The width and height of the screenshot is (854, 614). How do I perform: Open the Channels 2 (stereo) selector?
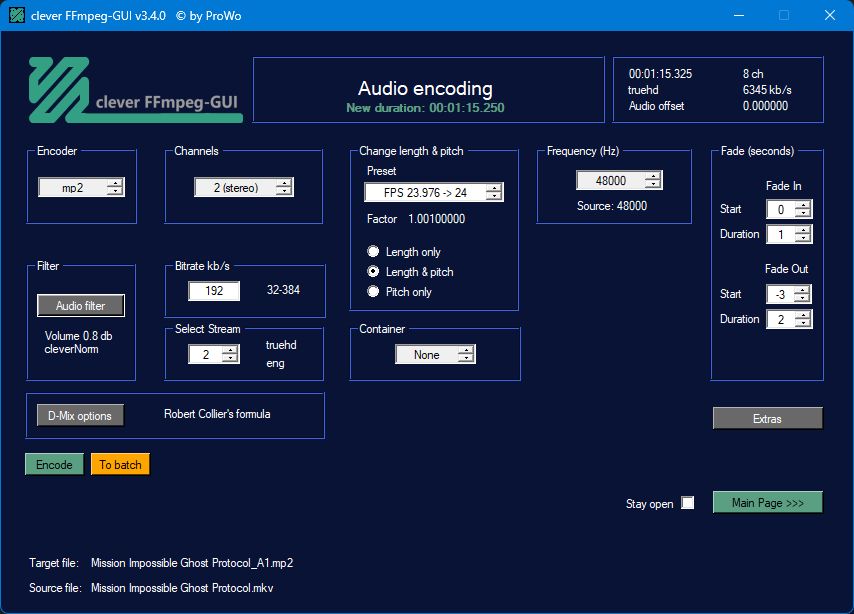(x=244, y=187)
